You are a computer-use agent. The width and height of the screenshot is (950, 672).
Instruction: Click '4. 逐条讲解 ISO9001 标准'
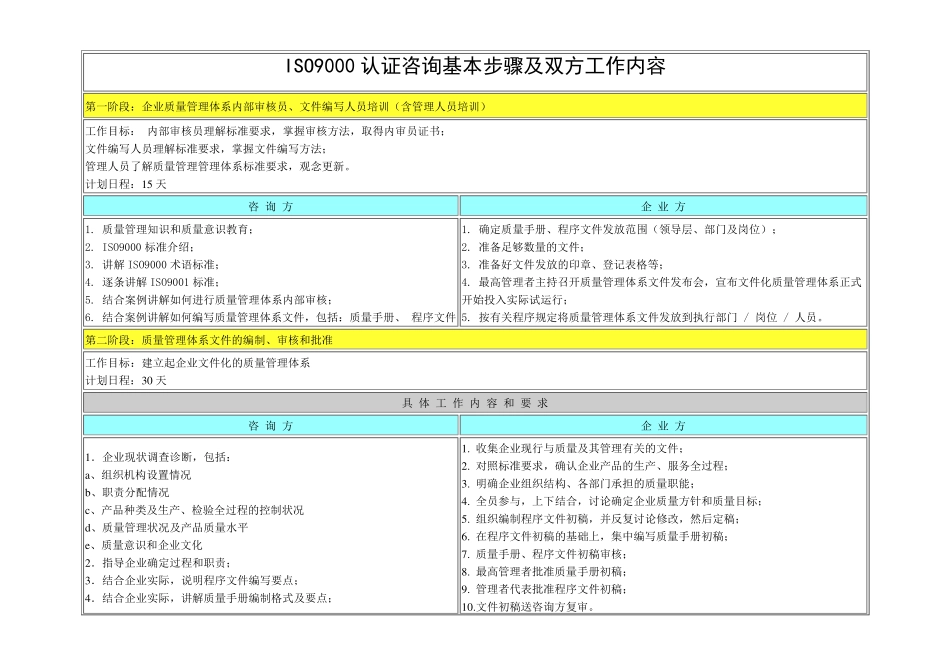pyautogui.click(x=153, y=282)
